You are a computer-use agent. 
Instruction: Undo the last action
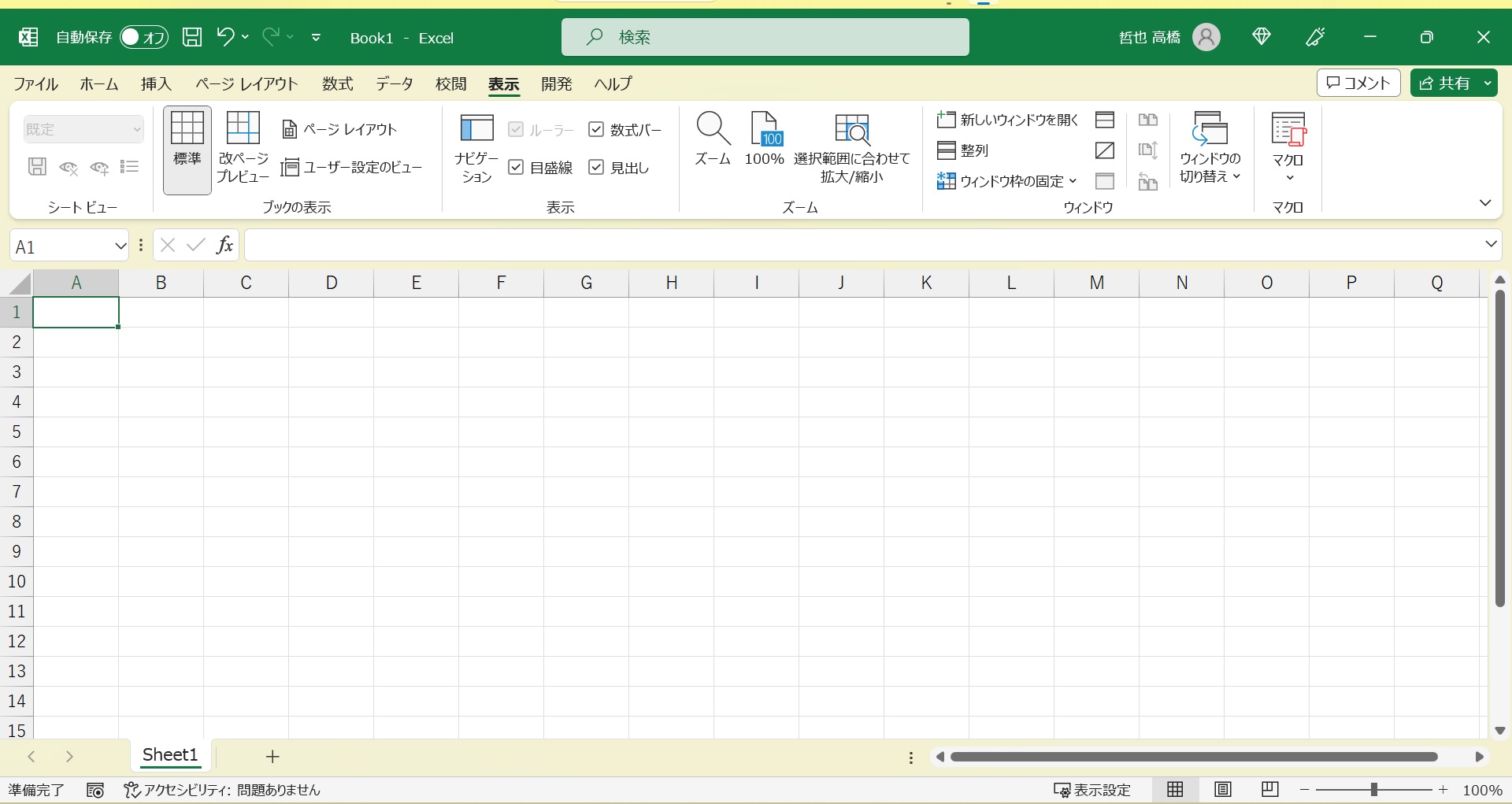click(x=225, y=36)
